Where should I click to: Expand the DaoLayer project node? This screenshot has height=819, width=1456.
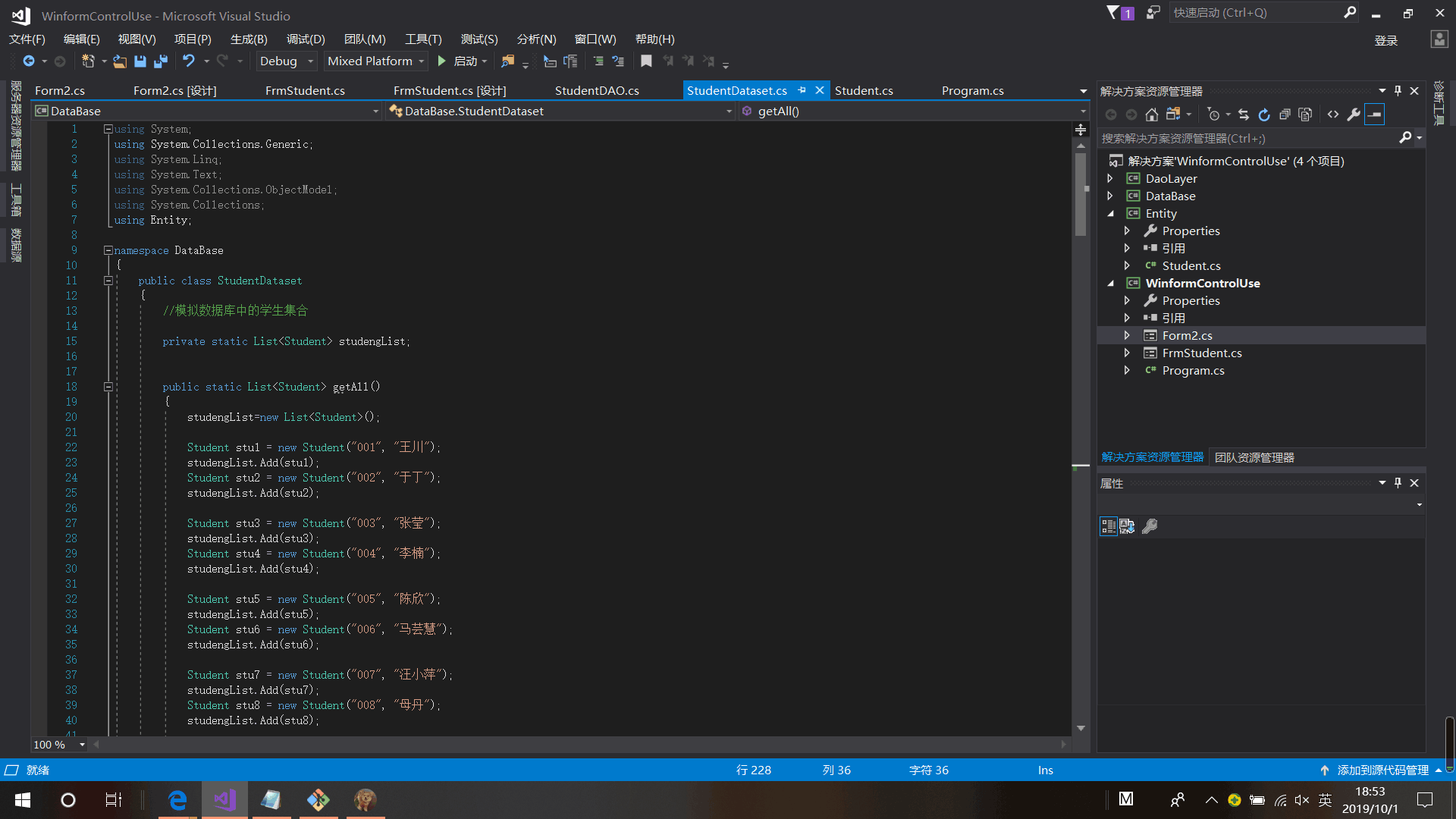(x=1110, y=179)
